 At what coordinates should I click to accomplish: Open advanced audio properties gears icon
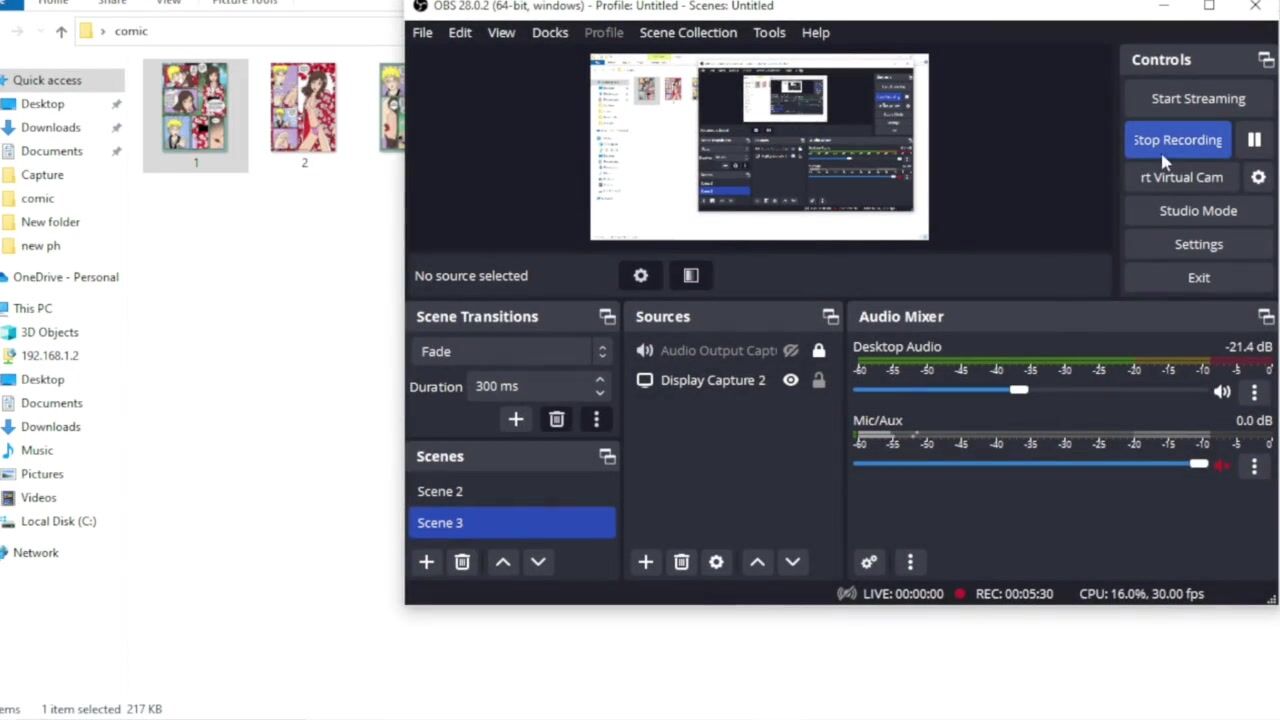click(869, 562)
